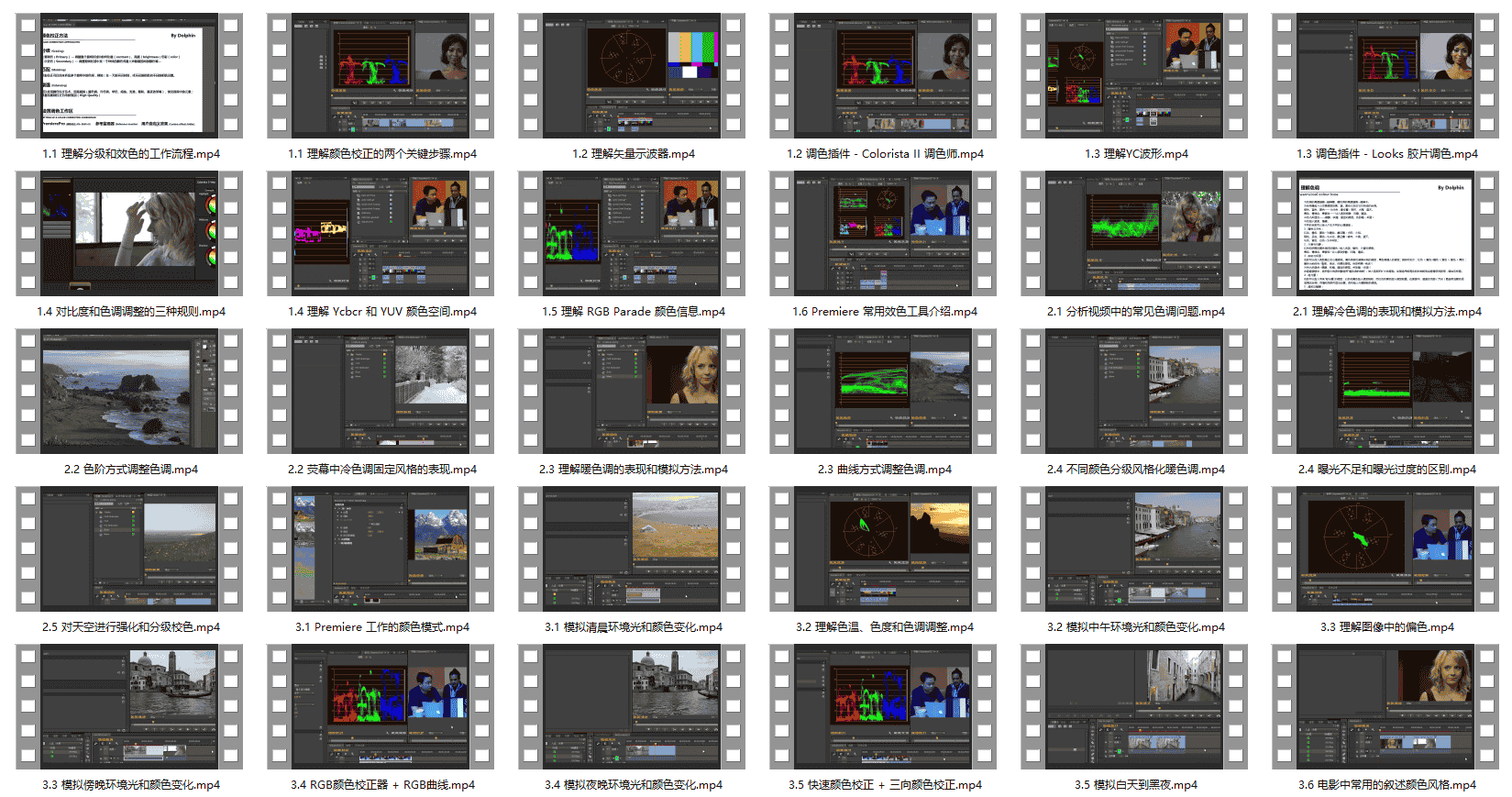Click file name "1.4 理解 Ycbcr 和 YUV 颜色空间.mp4"
The width and height of the screenshot is (1512, 797).
point(382,312)
